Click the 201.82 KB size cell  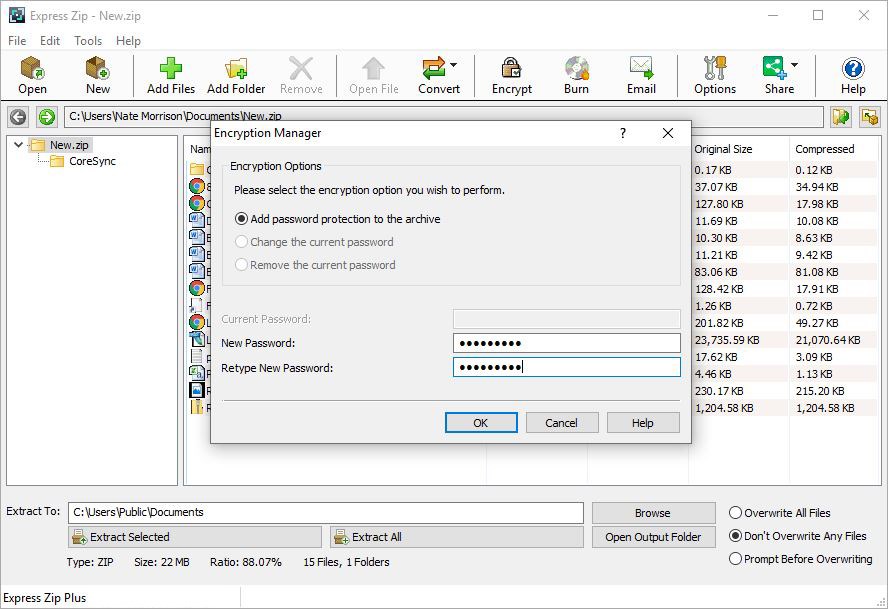[x=719, y=323]
